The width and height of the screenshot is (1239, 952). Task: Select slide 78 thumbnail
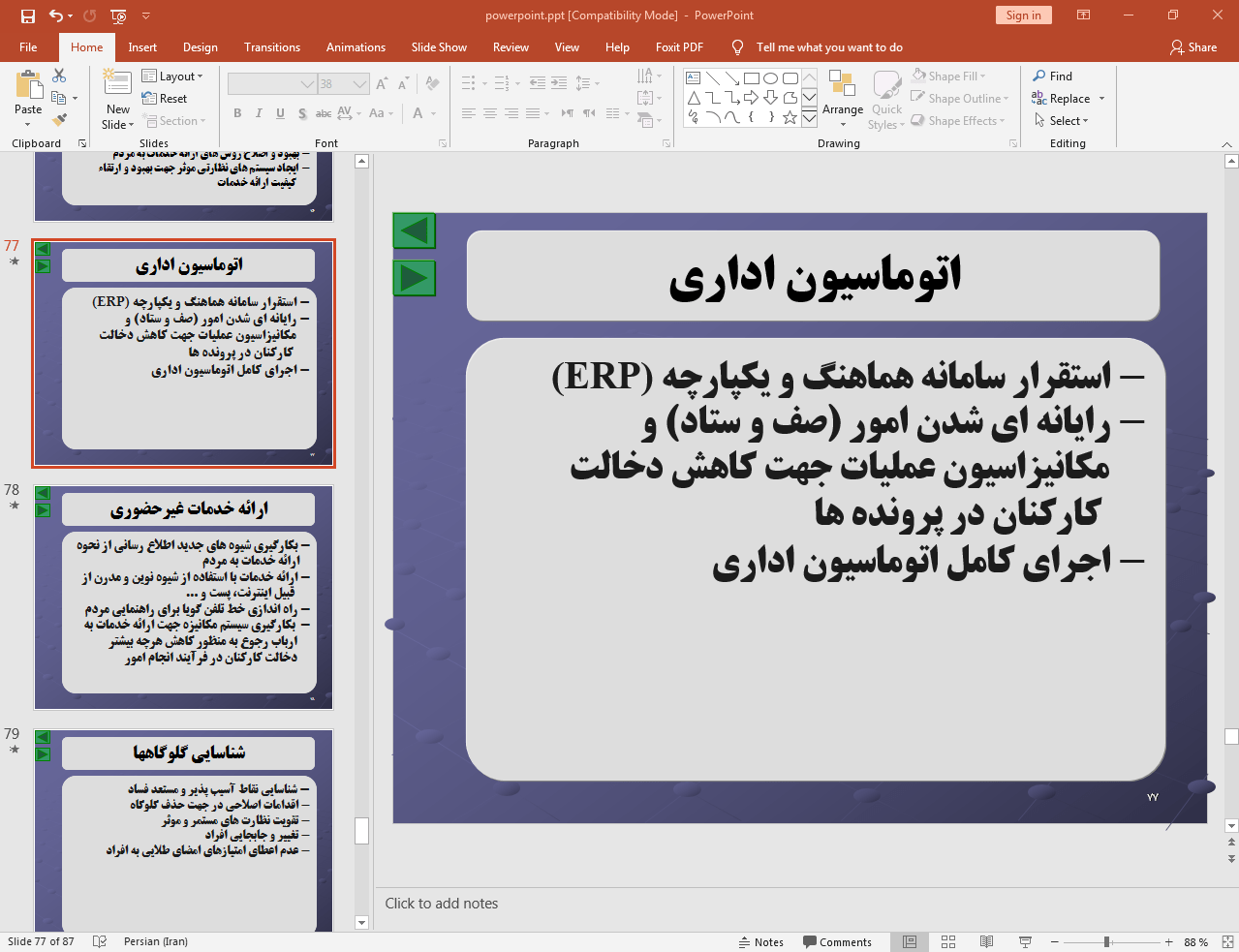coord(184,597)
